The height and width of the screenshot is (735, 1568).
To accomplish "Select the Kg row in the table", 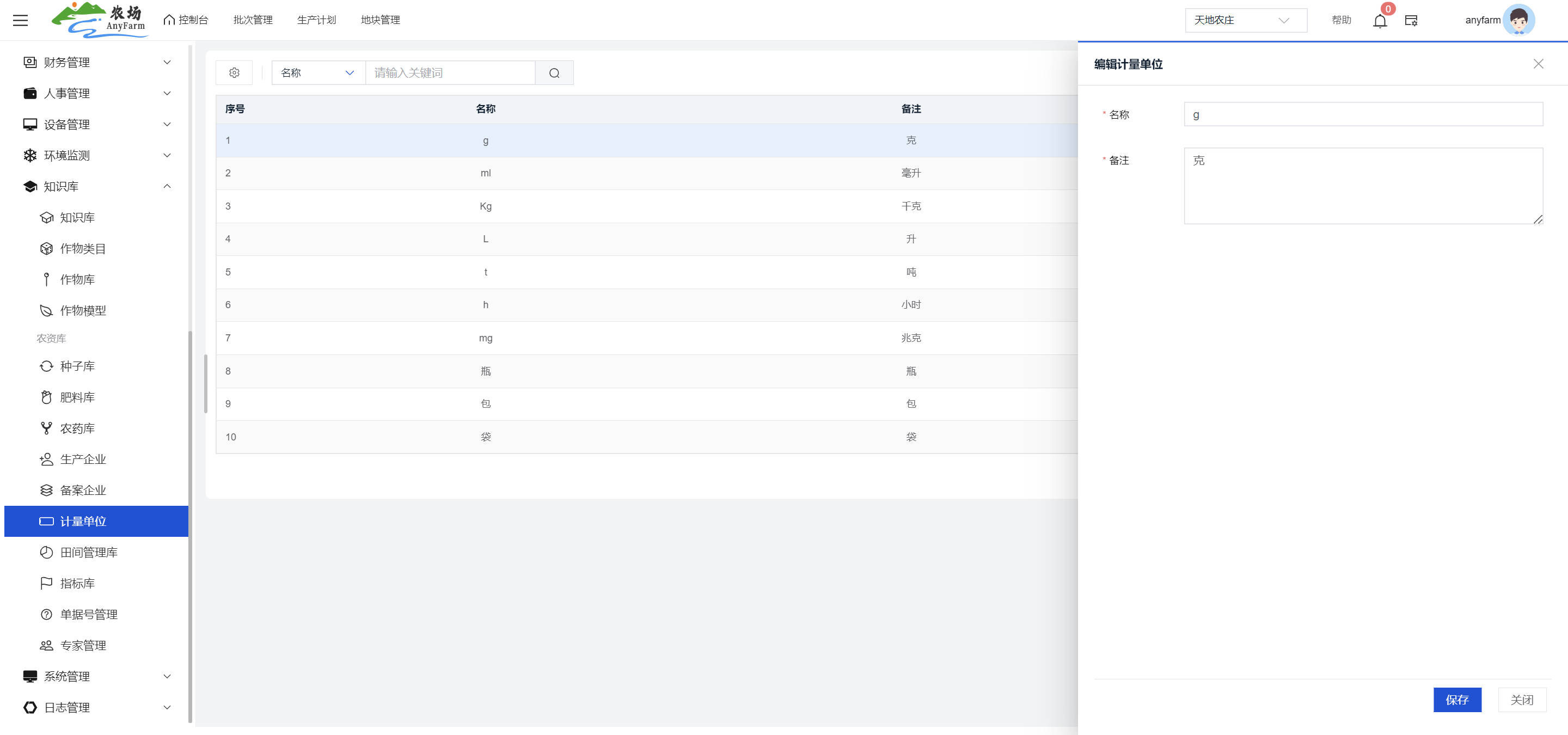I will click(x=485, y=206).
